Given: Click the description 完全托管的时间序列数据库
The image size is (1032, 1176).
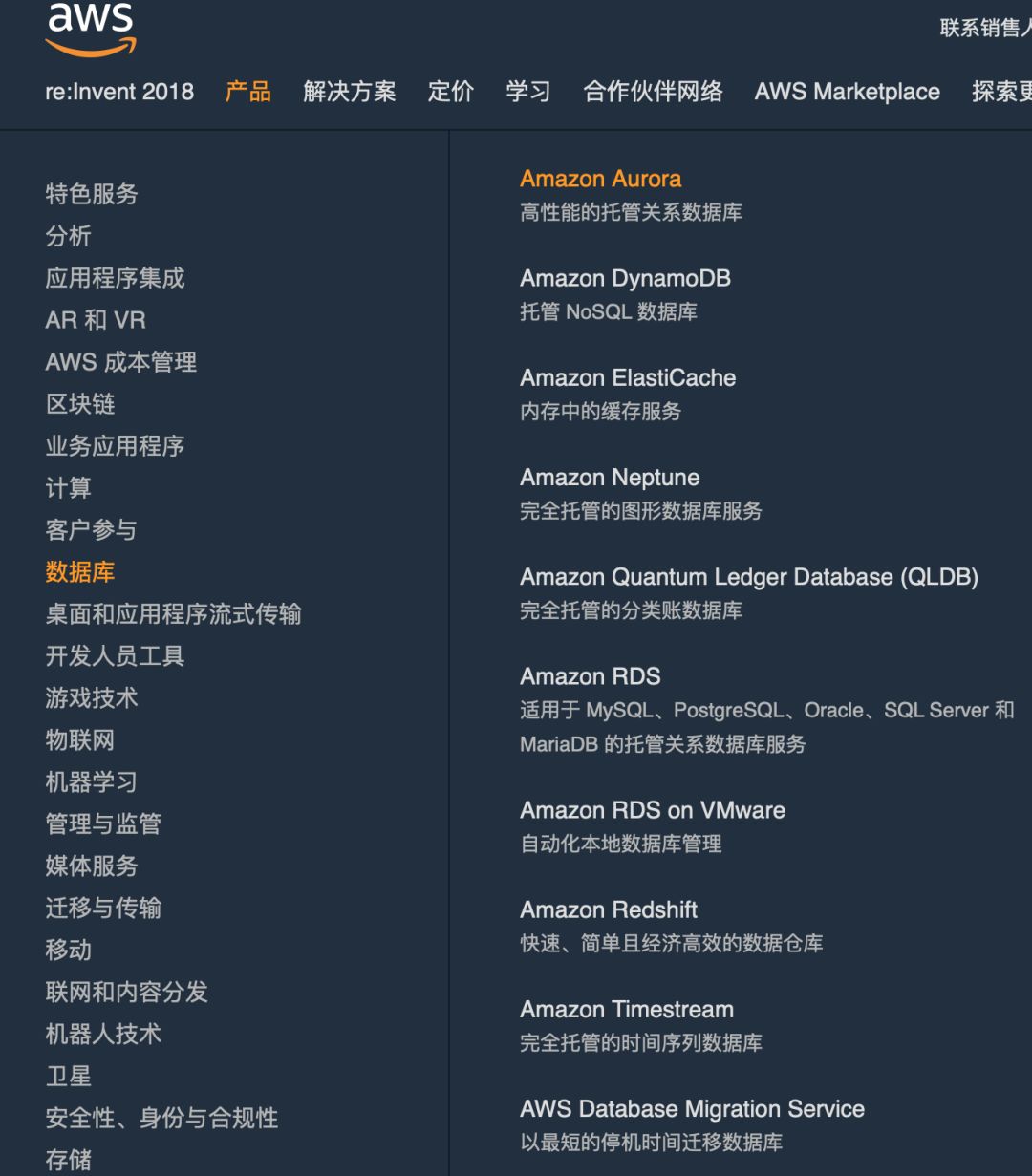Looking at the screenshot, I should point(641,1043).
